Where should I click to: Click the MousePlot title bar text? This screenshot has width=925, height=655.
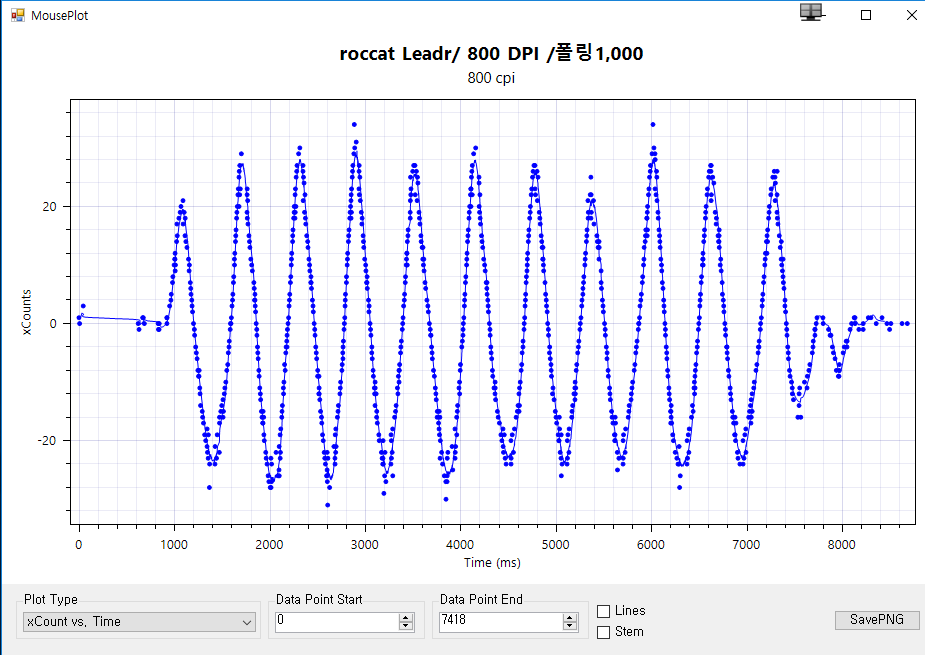click(x=59, y=15)
